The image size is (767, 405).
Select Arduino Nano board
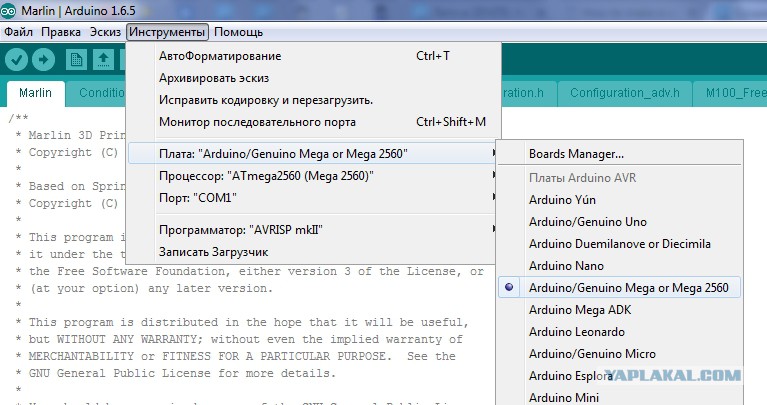[619, 266]
